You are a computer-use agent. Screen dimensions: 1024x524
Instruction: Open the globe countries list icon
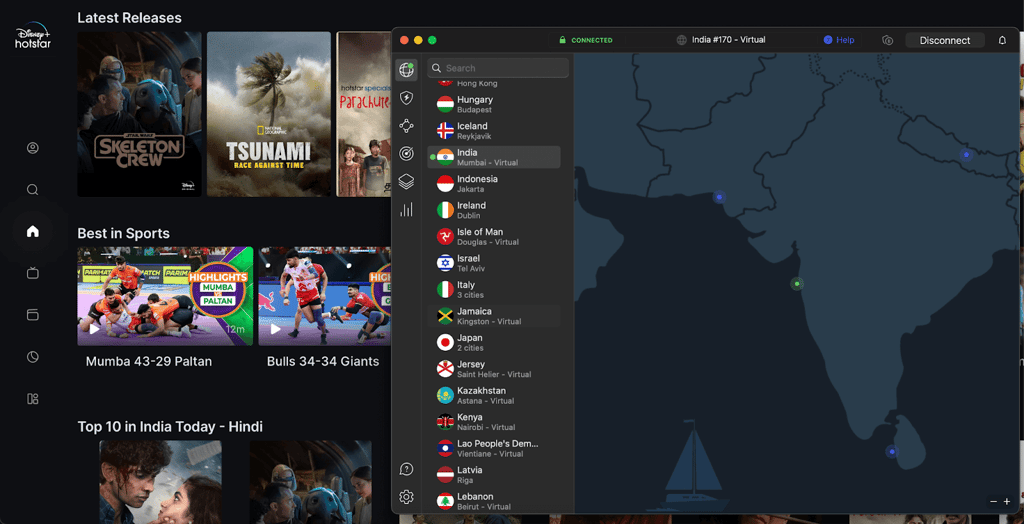click(406, 69)
